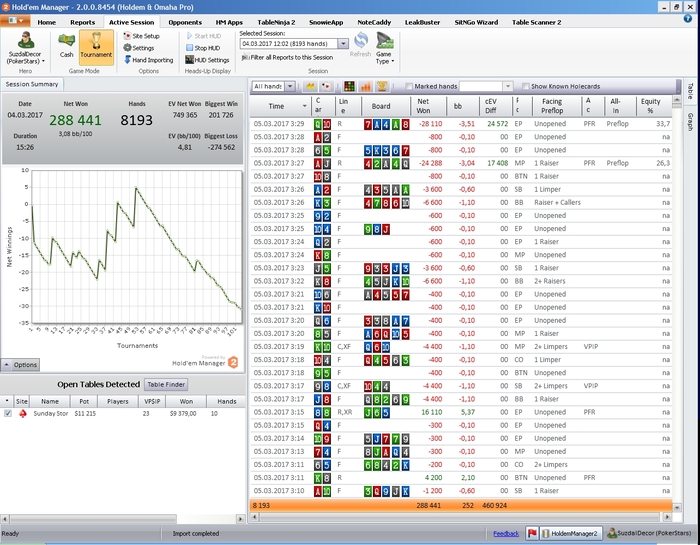Open the Settings gear option
This screenshot has width=700, height=545.
tap(139, 48)
